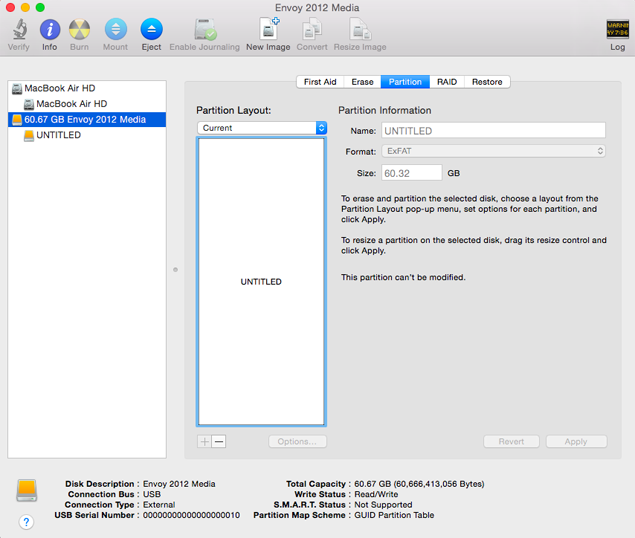635x538 pixels.
Task: Click the Burn toolbar icon
Action: click(x=79, y=30)
